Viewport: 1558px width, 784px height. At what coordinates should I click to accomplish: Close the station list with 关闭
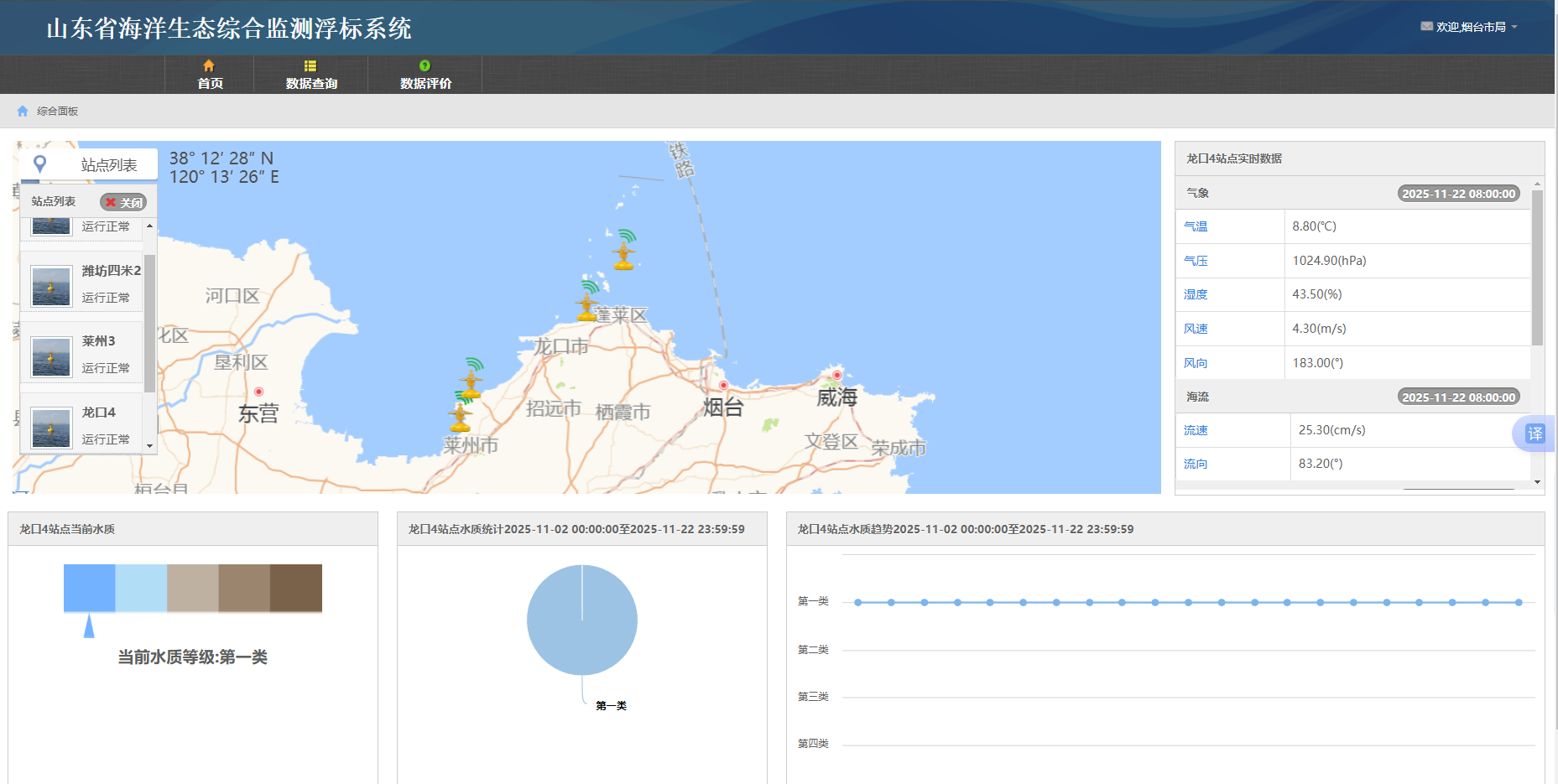tap(123, 202)
